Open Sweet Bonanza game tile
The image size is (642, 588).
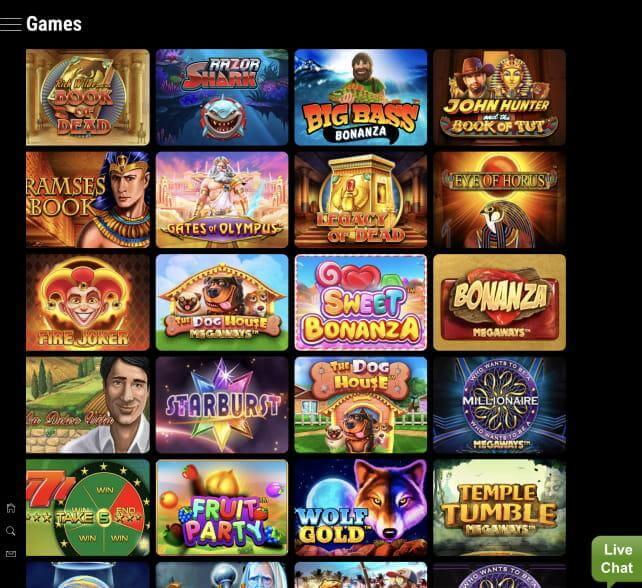coord(361,303)
